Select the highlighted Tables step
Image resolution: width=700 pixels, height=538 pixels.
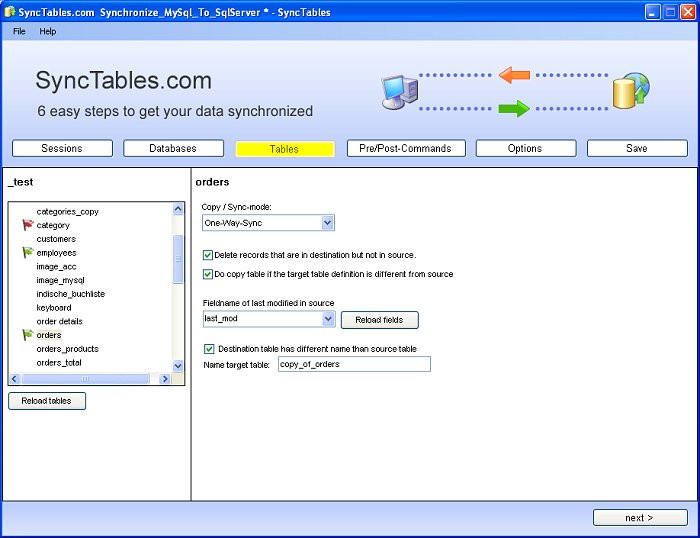tap(285, 149)
